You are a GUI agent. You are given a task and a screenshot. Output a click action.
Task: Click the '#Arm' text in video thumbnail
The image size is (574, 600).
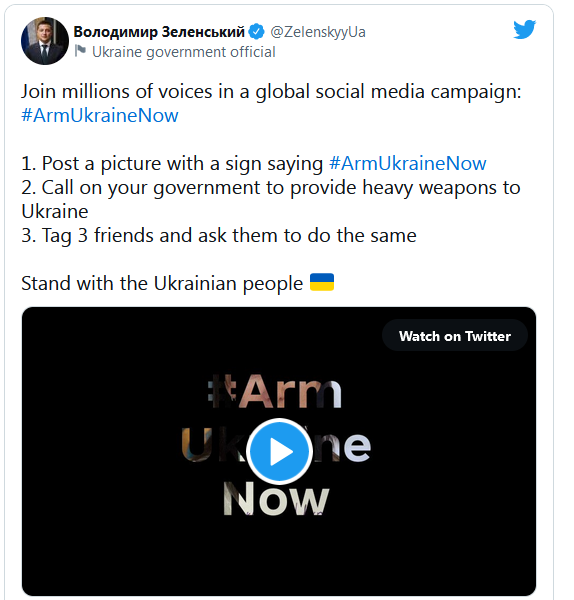(x=275, y=390)
